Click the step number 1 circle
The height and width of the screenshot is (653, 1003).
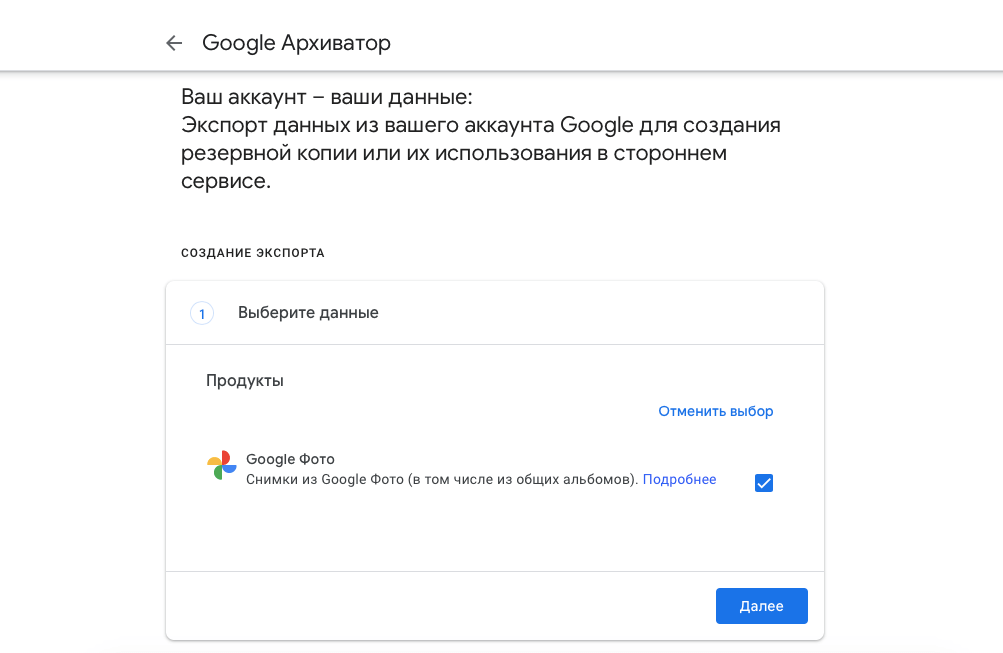click(202, 314)
